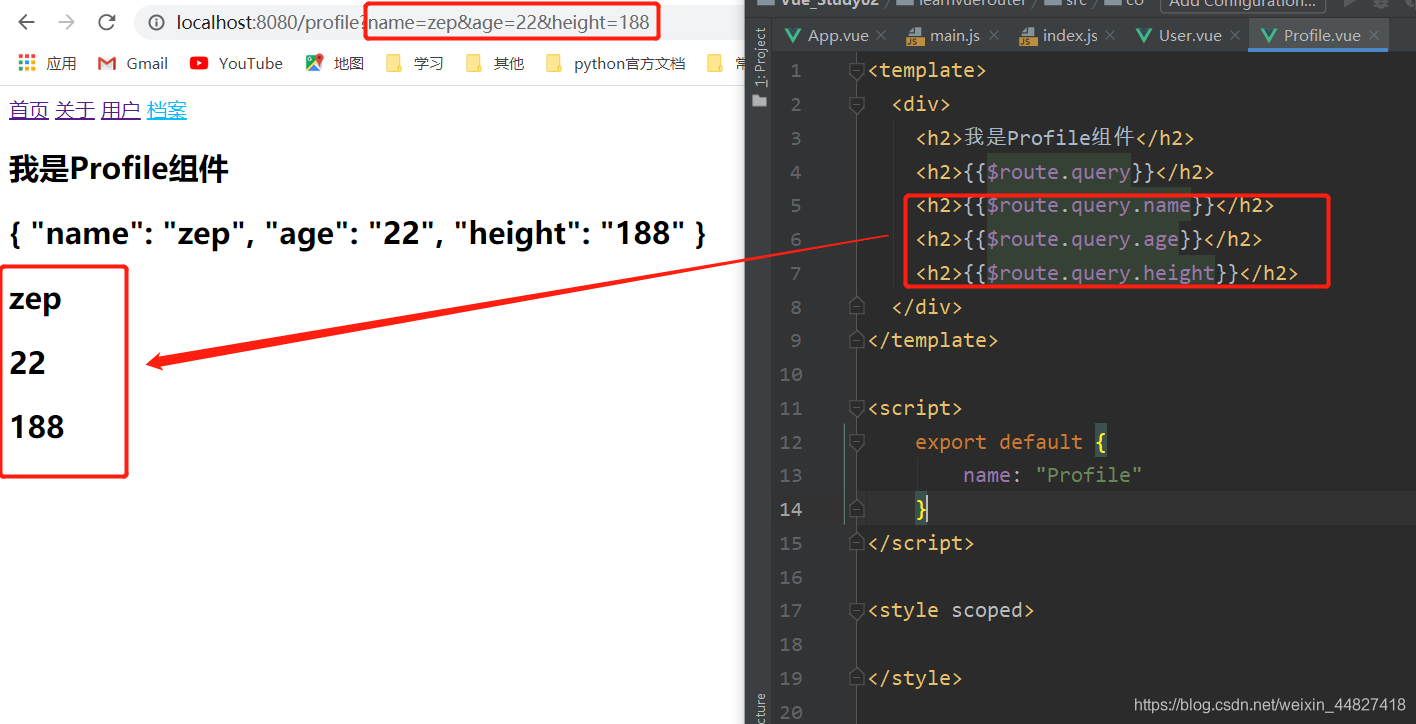Click the $route.query.age code on line 6
The width and height of the screenshot is (1416, 724).
pos(1083,239)
